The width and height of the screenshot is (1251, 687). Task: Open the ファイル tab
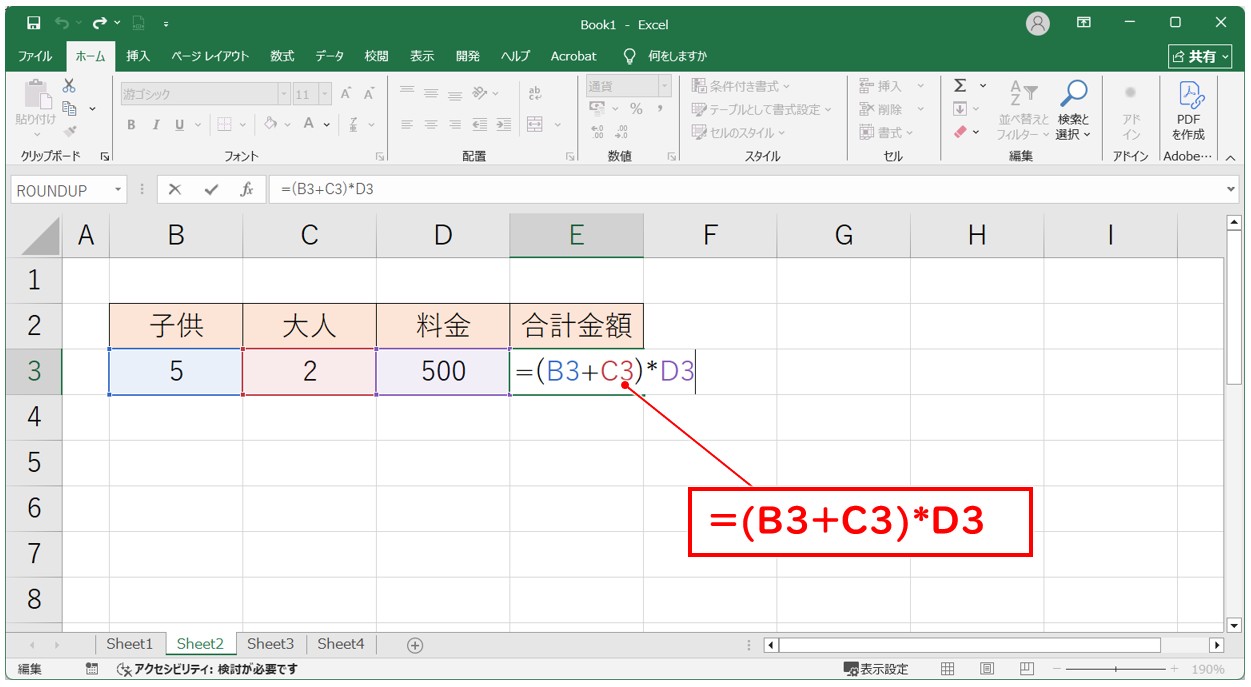pos(35,56)
